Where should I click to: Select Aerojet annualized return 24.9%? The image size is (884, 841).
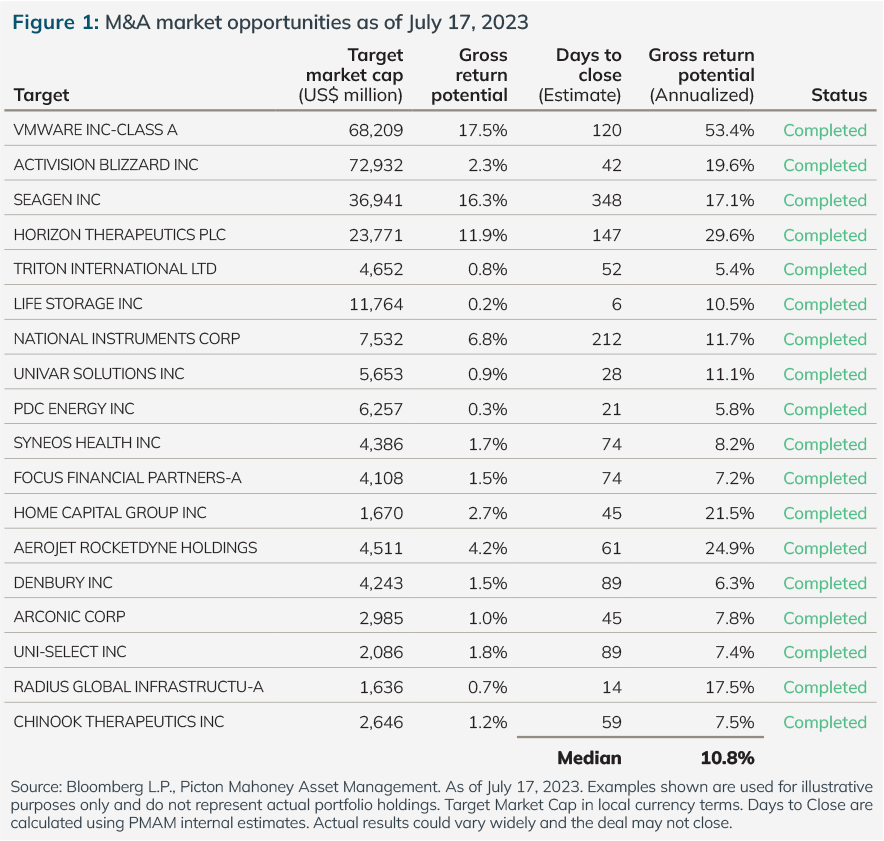pyautogui.click(x=730, y=548)
